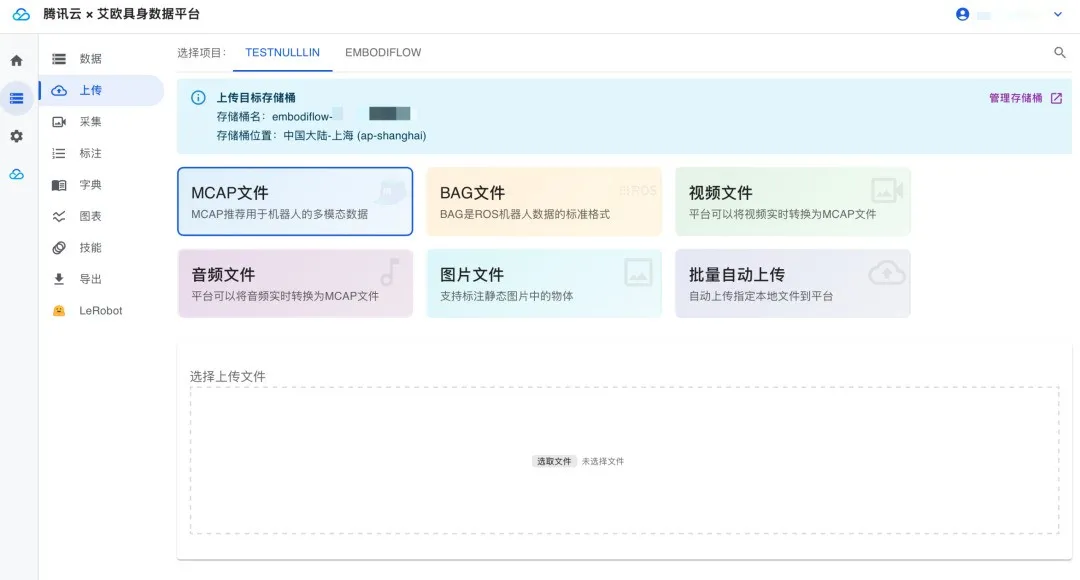Click the info icon in storage bucket banner
The image size is (1080, 580).
(198, 98)
